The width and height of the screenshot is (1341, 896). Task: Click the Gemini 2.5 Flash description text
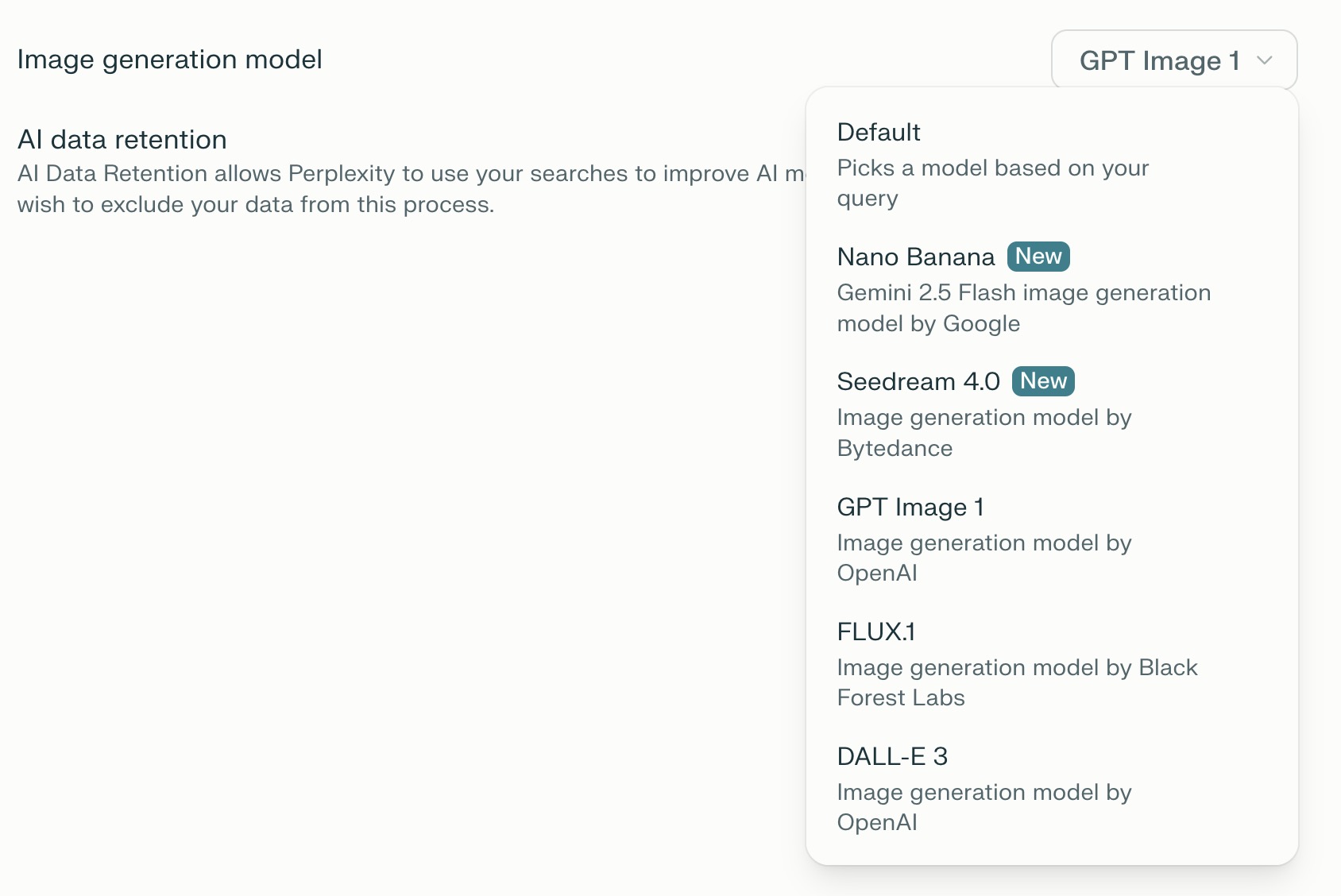coord(1023,307)
